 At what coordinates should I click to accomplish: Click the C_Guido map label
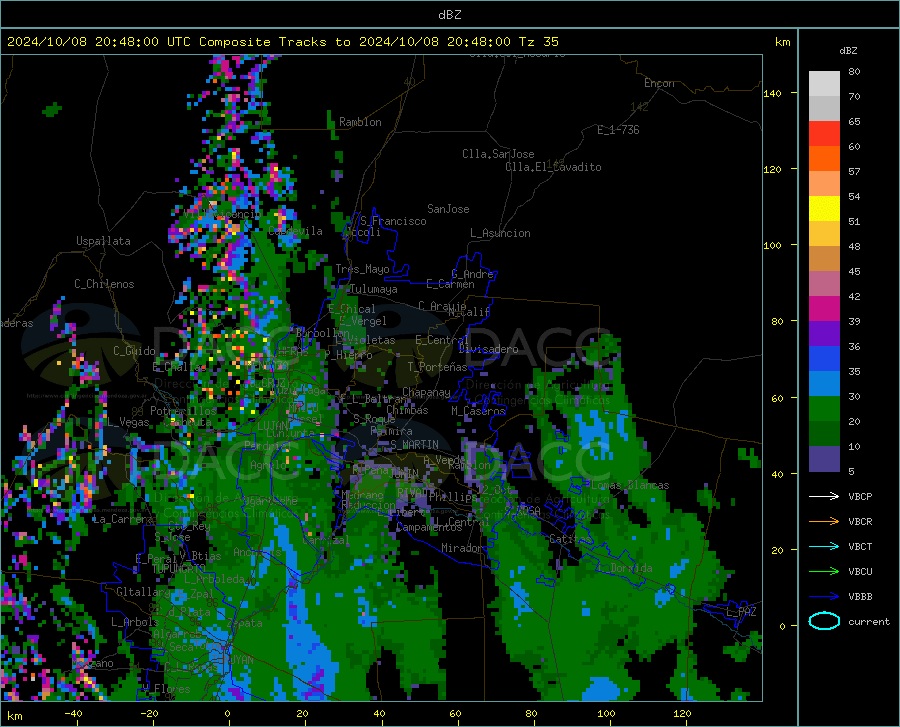point(134,351)
